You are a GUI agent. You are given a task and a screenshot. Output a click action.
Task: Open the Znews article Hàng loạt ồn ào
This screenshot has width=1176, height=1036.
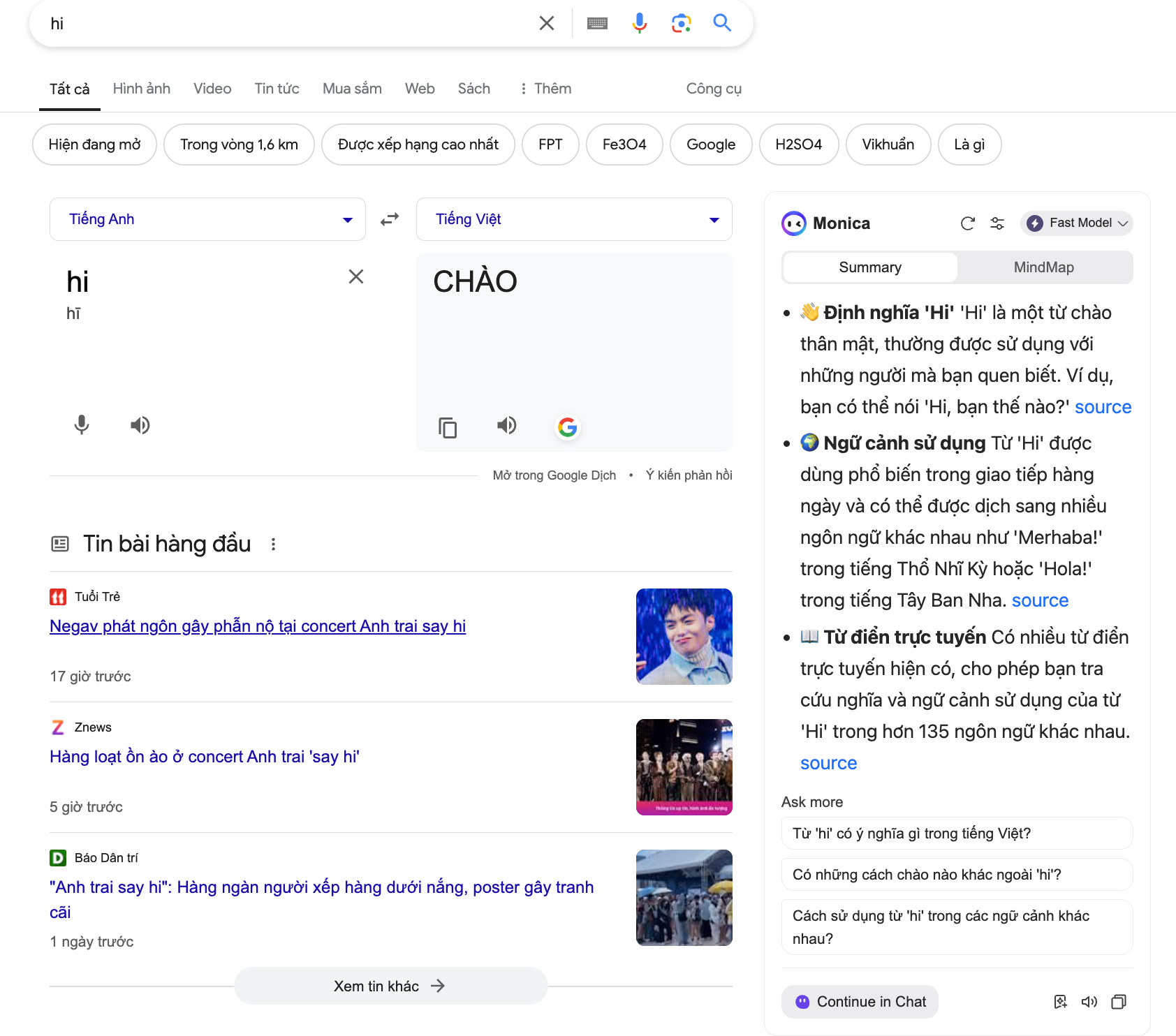coord(205,757)
